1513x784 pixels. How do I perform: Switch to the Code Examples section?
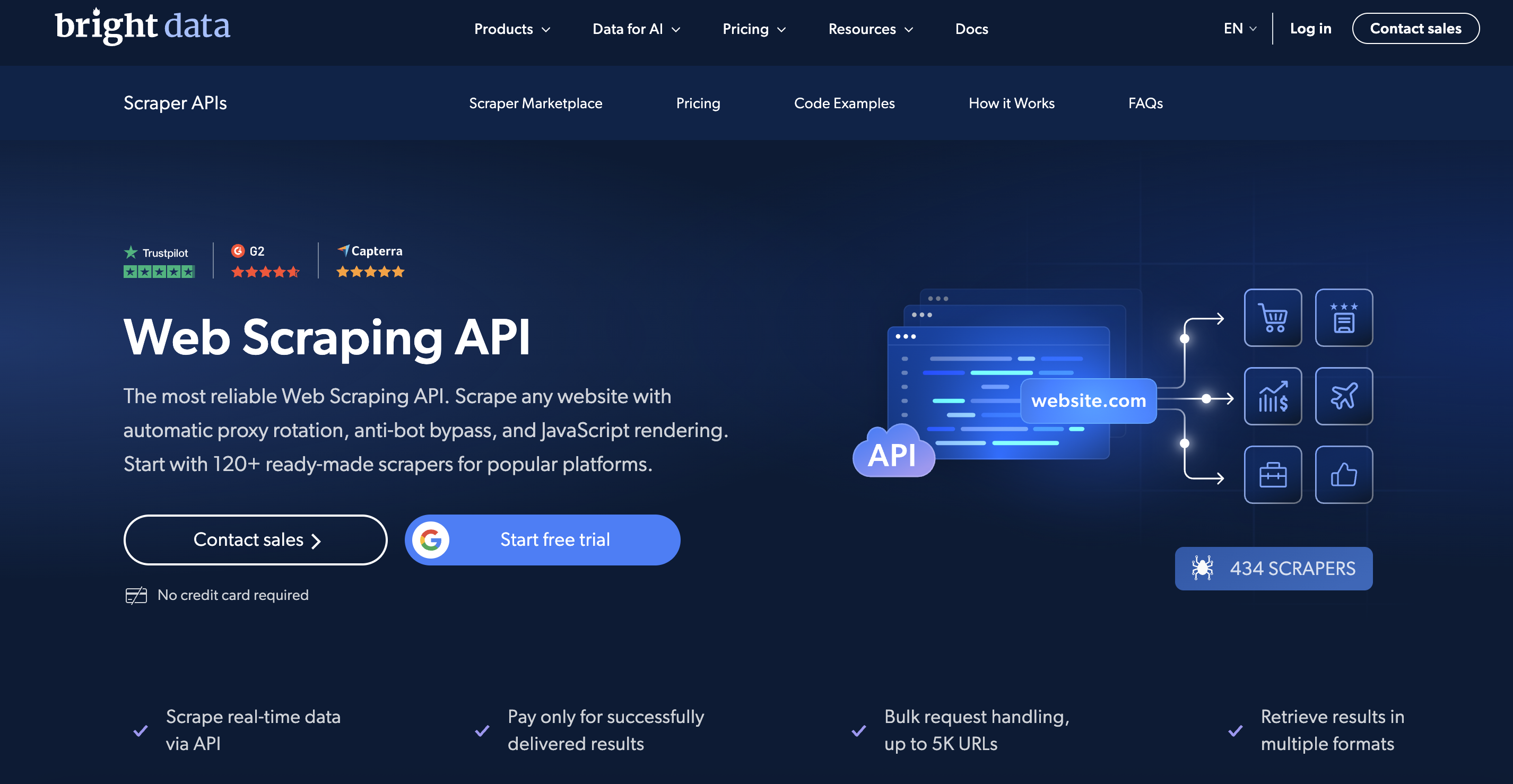point(845,103)
